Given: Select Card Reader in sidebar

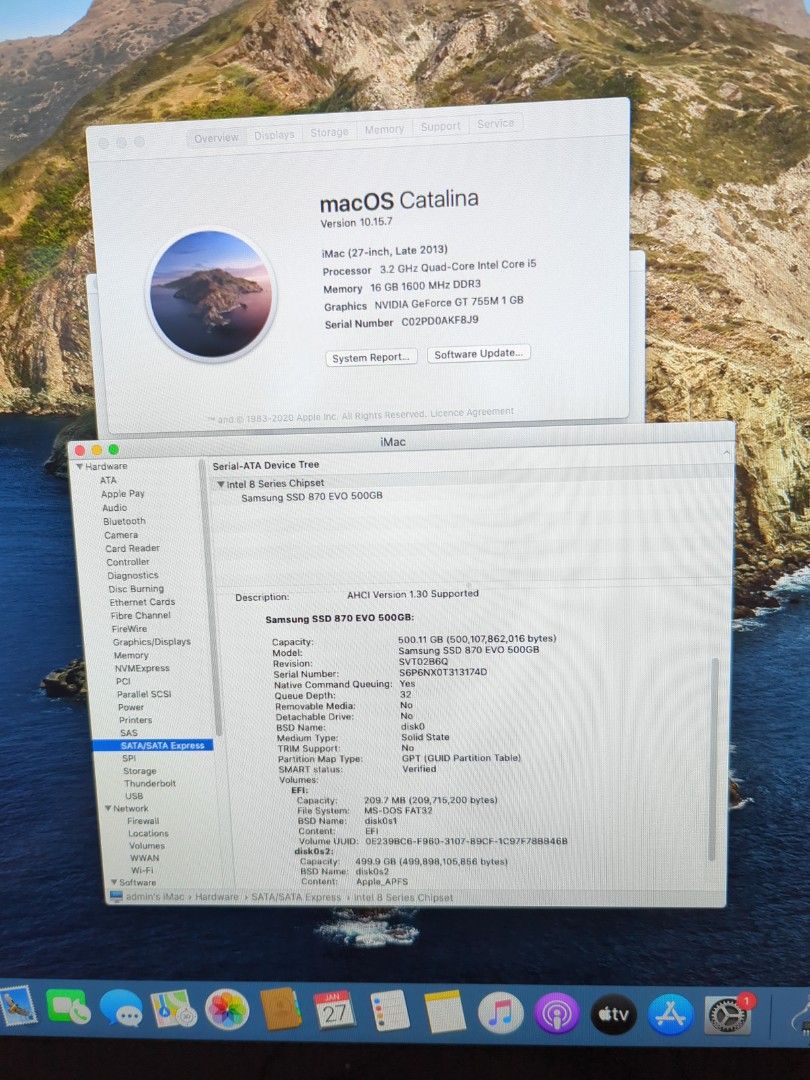Looking at the screenshot, I should [x=132, y=548].
